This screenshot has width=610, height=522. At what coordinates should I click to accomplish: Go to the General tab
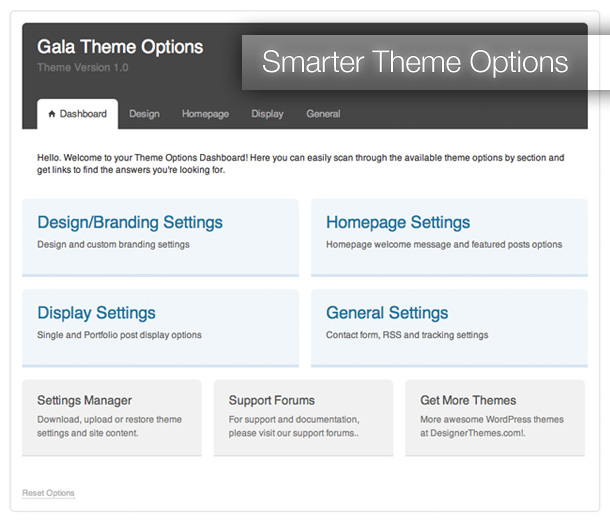click(x=323, y=114)
